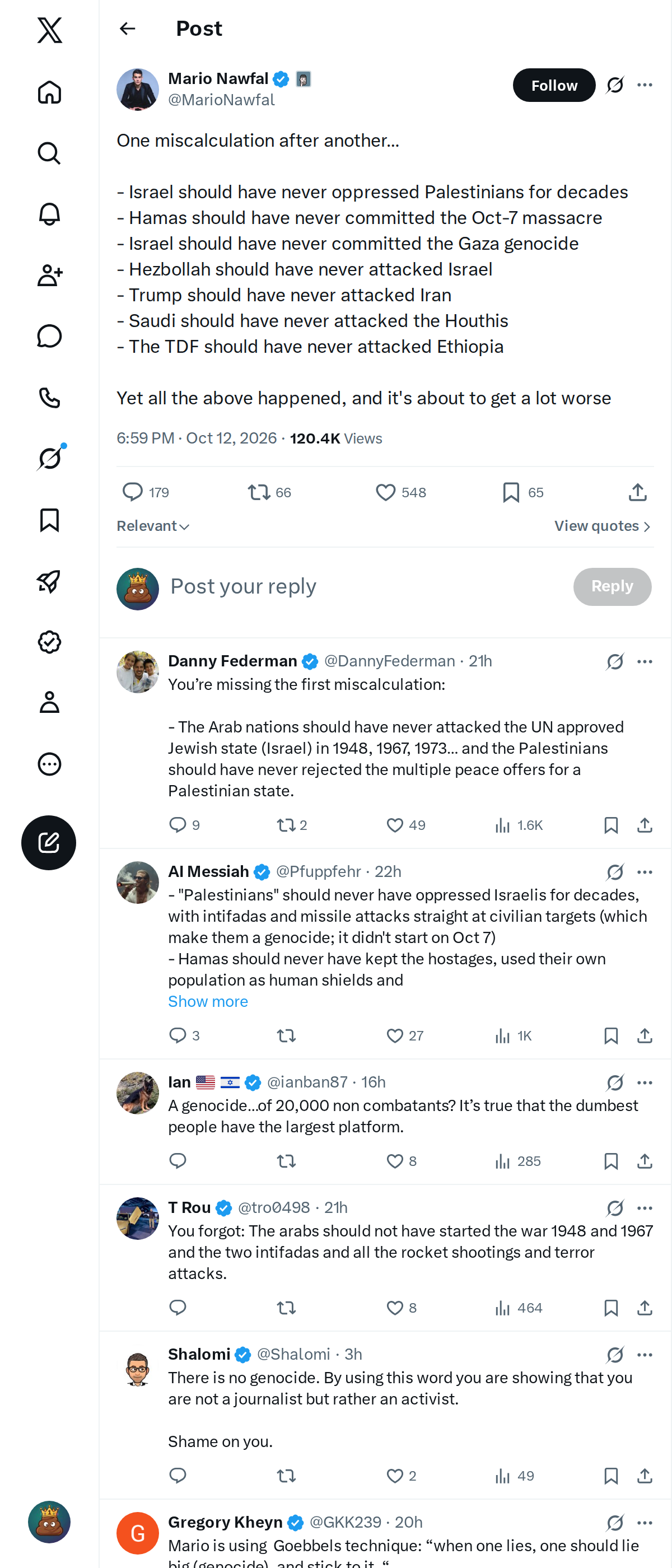Image resolution: width=672 pixels, height=1568 pixels.
Task: Expand the Relevant sort dropdown
Action: coord(153,526)
